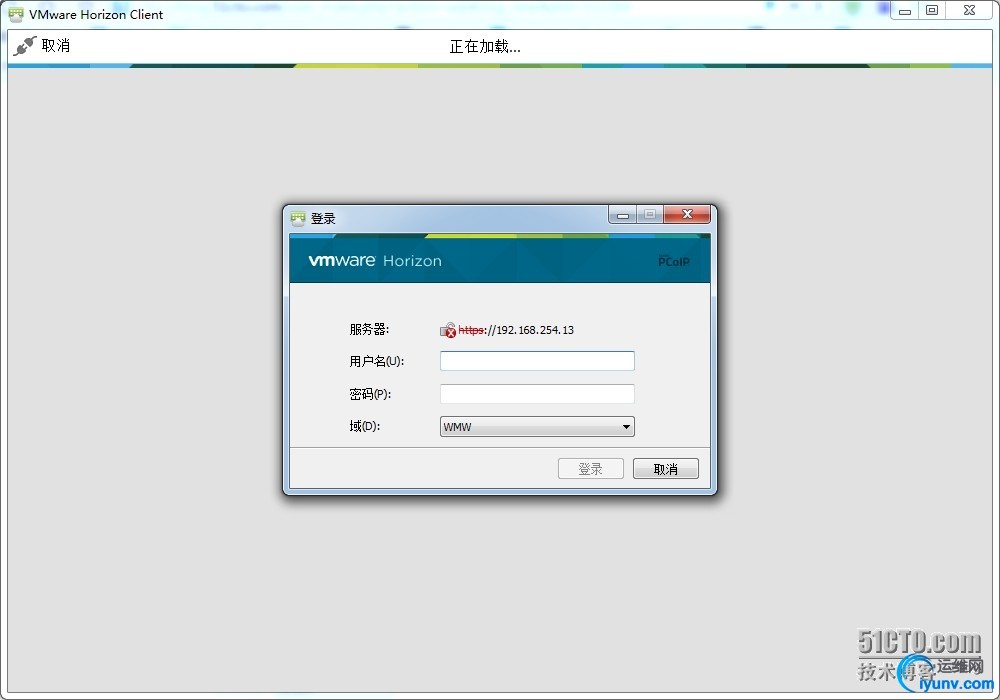Screen dimensions: 1000x700
Task: Click the VMware Horizon Client title bar icon
Action: (x=16, y=14)
